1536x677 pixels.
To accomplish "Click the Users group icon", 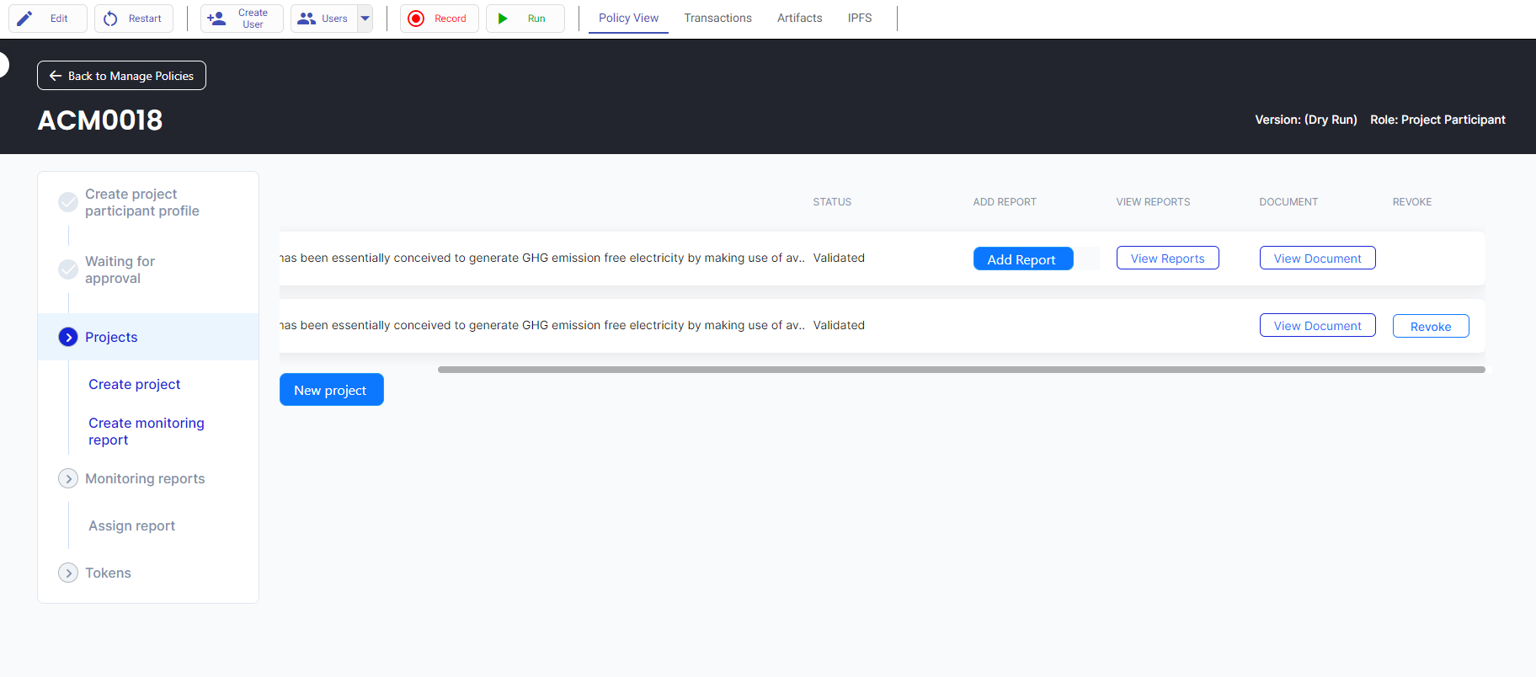I will click(307, 19).
